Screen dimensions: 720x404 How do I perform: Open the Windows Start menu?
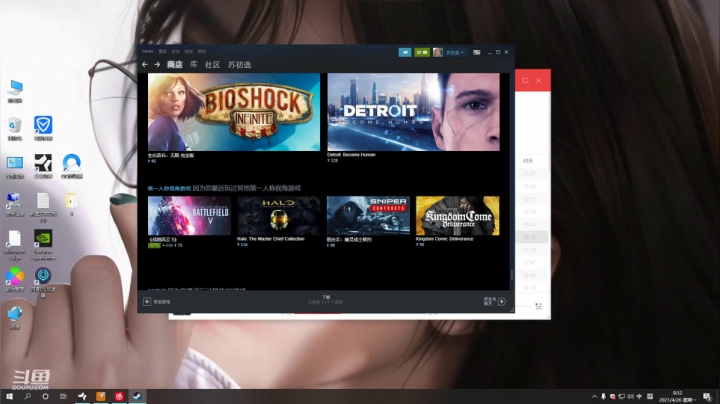click(9, 396)
